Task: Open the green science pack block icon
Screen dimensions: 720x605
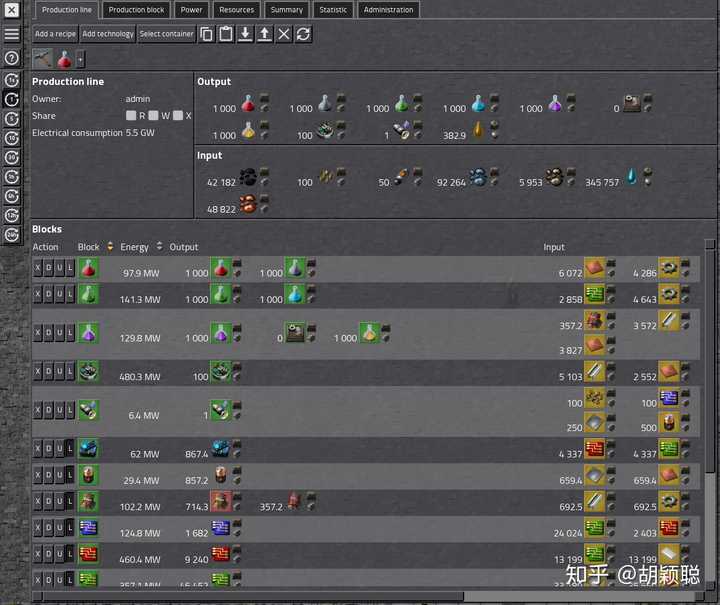Action: (88, 295)
